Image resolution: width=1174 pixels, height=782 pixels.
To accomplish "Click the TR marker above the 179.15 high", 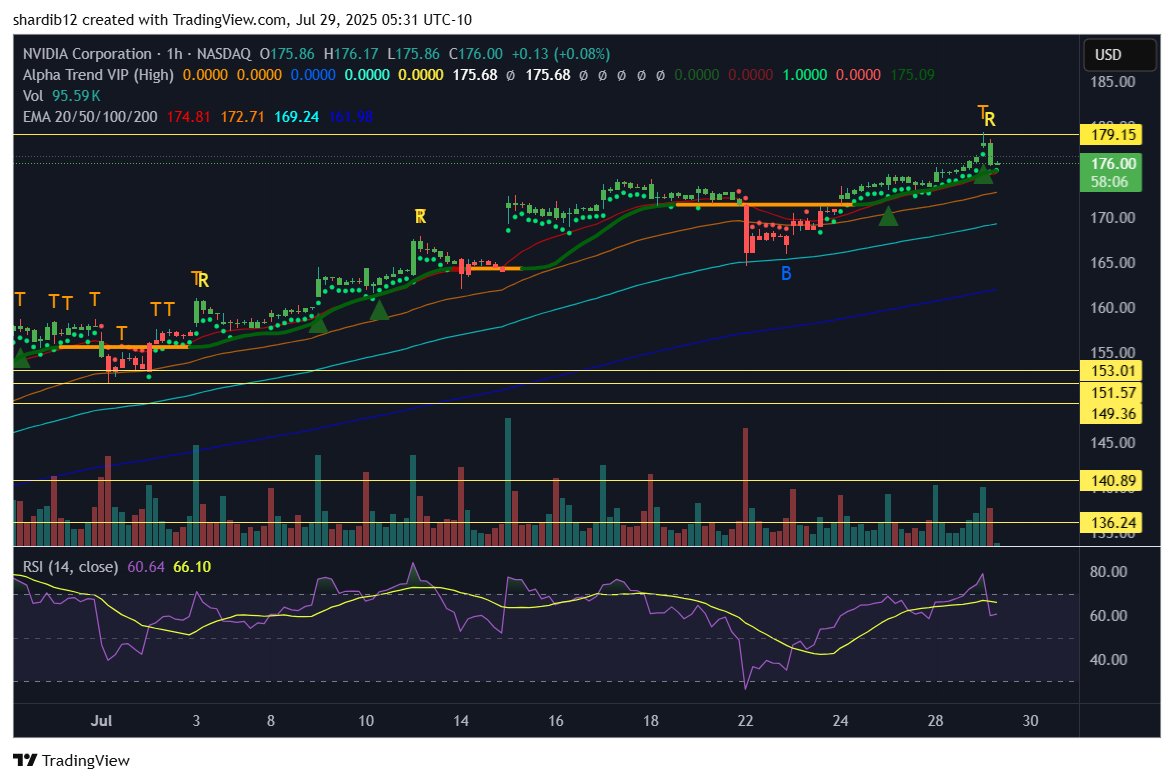I will pyautogui.click(x=987, y=116).
